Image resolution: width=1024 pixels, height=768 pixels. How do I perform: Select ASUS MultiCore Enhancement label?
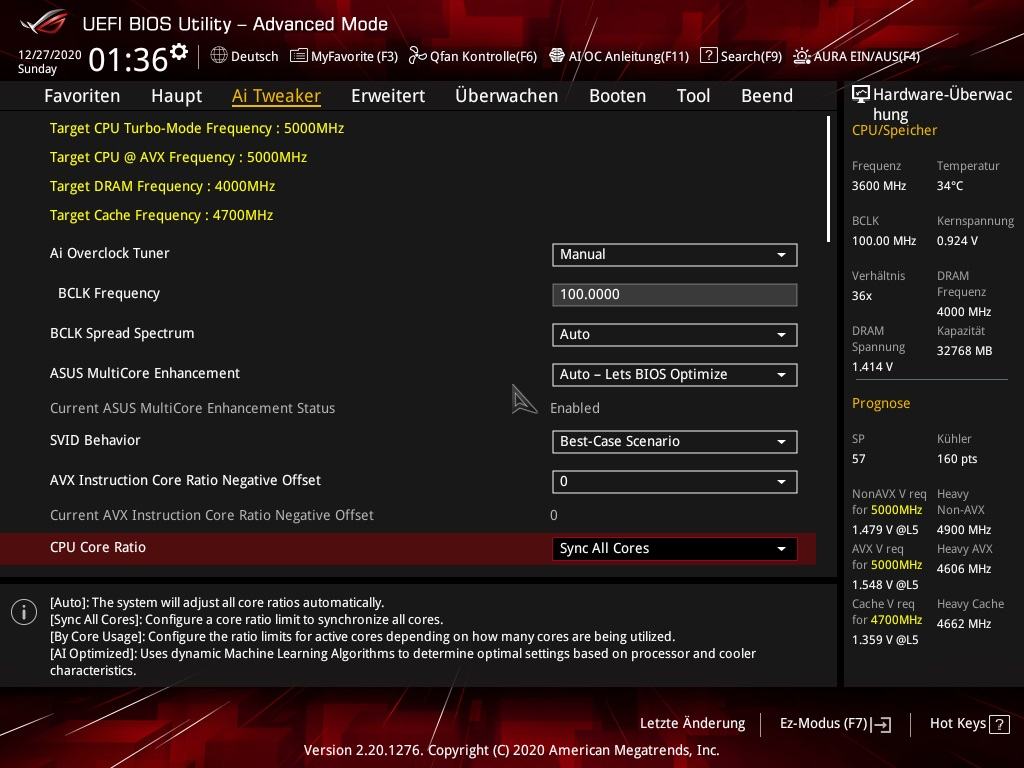coord(145,373)
